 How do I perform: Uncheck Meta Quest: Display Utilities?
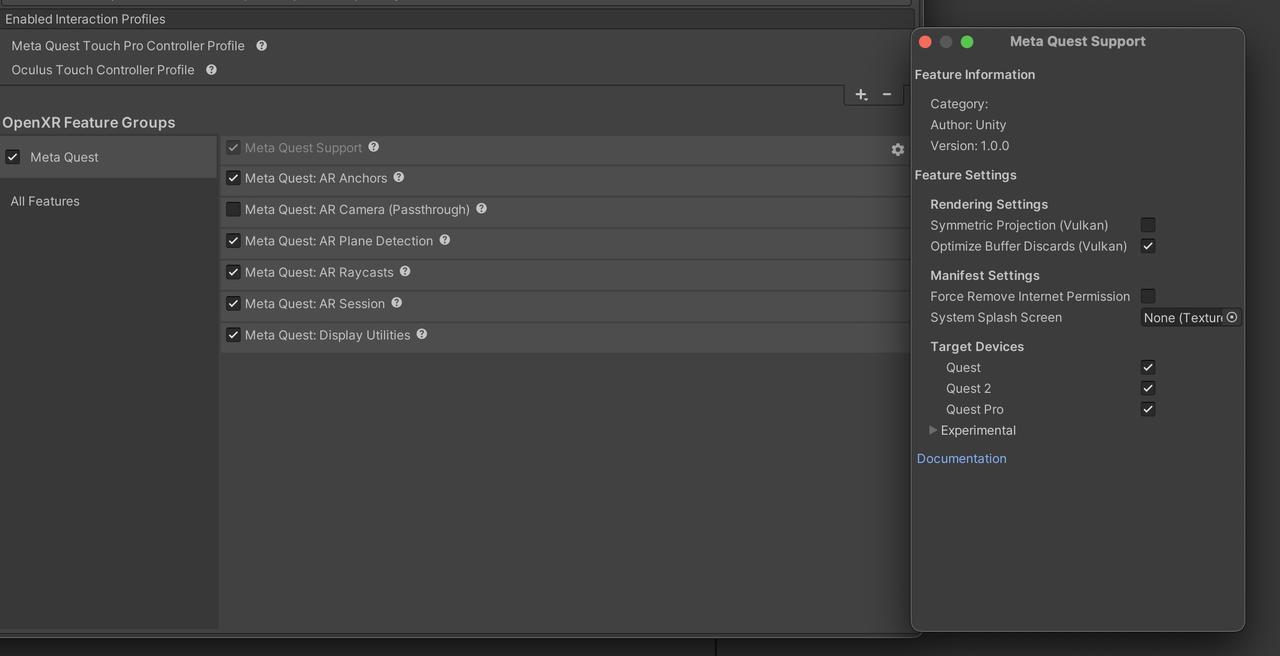pyautogui.click(x=233, y=335)
